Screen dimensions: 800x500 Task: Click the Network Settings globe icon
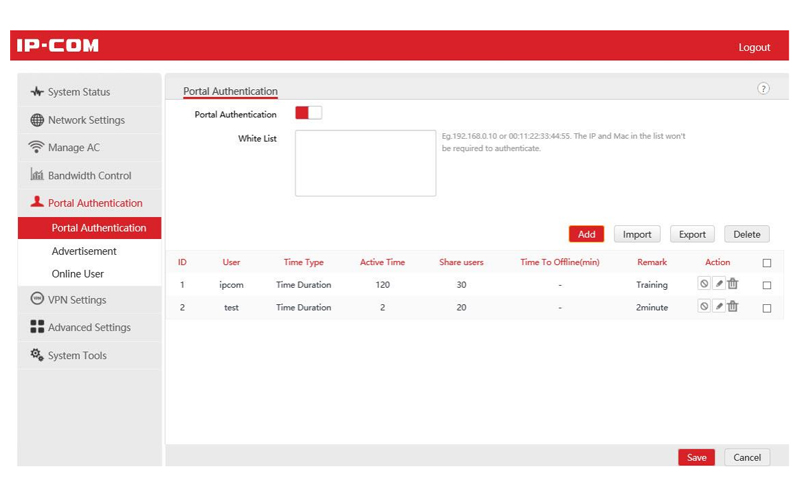(x=37, y=120)
